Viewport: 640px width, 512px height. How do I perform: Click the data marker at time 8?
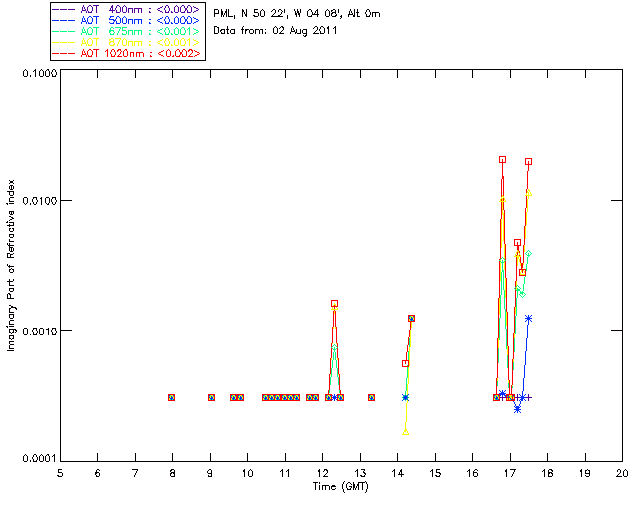[171, 397]
